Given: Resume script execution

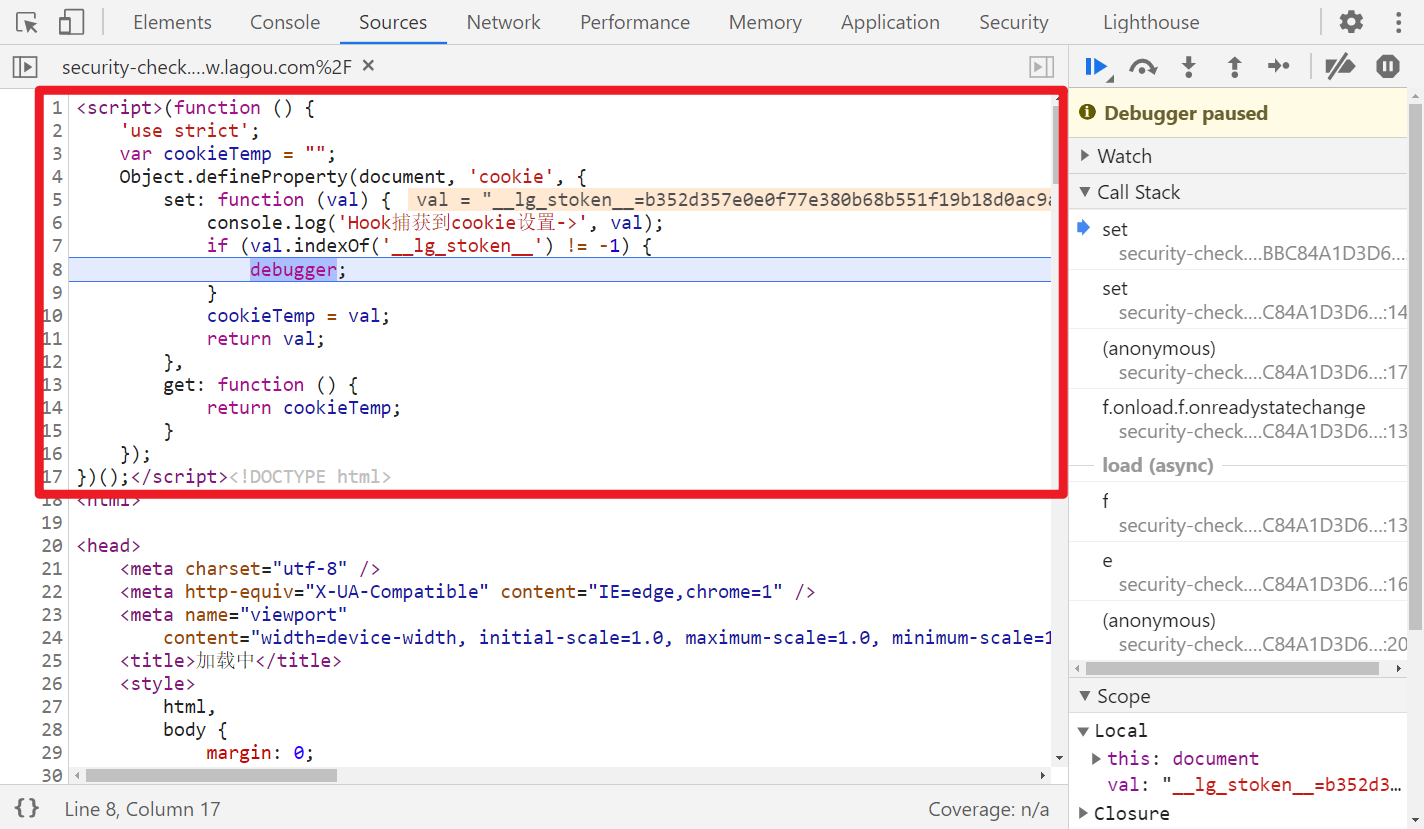Looking at the screenshot, I should pyautogui.click(x=1097, y=67).
